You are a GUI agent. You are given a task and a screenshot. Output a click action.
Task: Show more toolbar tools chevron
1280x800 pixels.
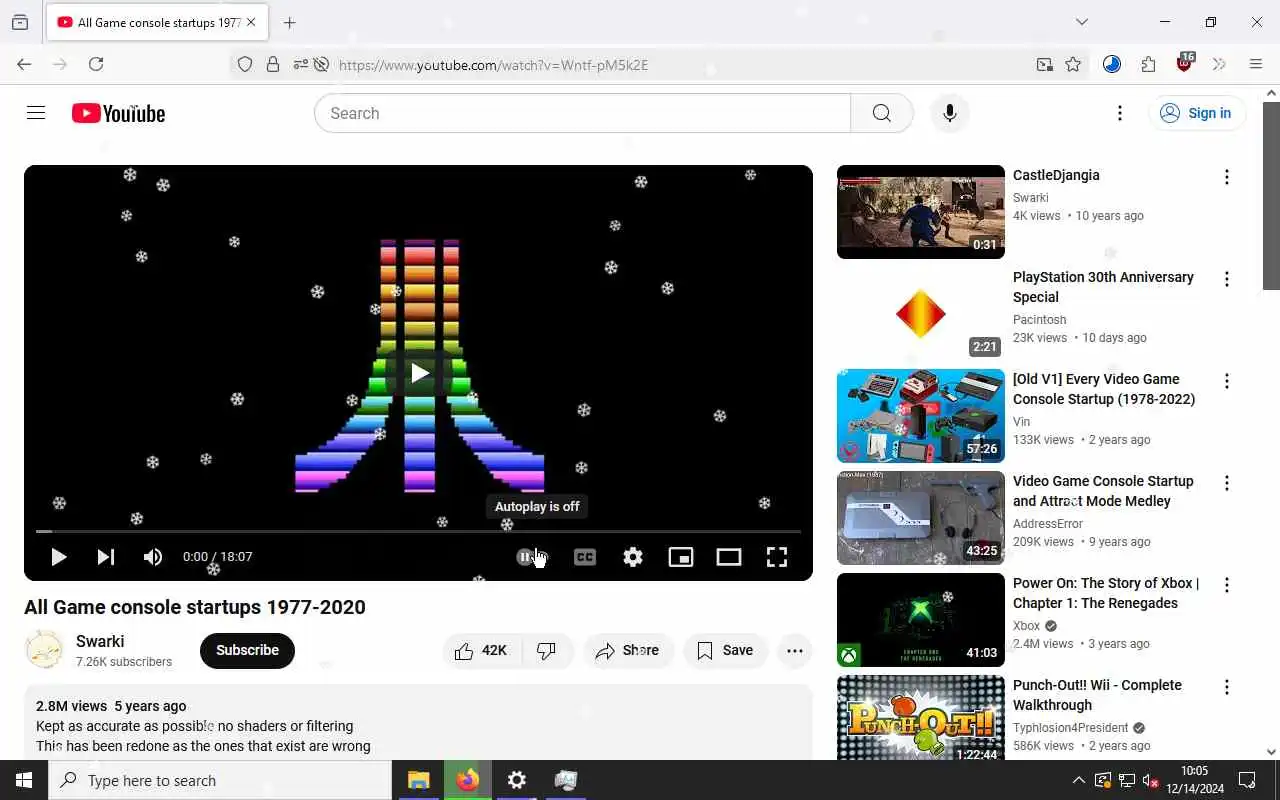pos(1219,64)
